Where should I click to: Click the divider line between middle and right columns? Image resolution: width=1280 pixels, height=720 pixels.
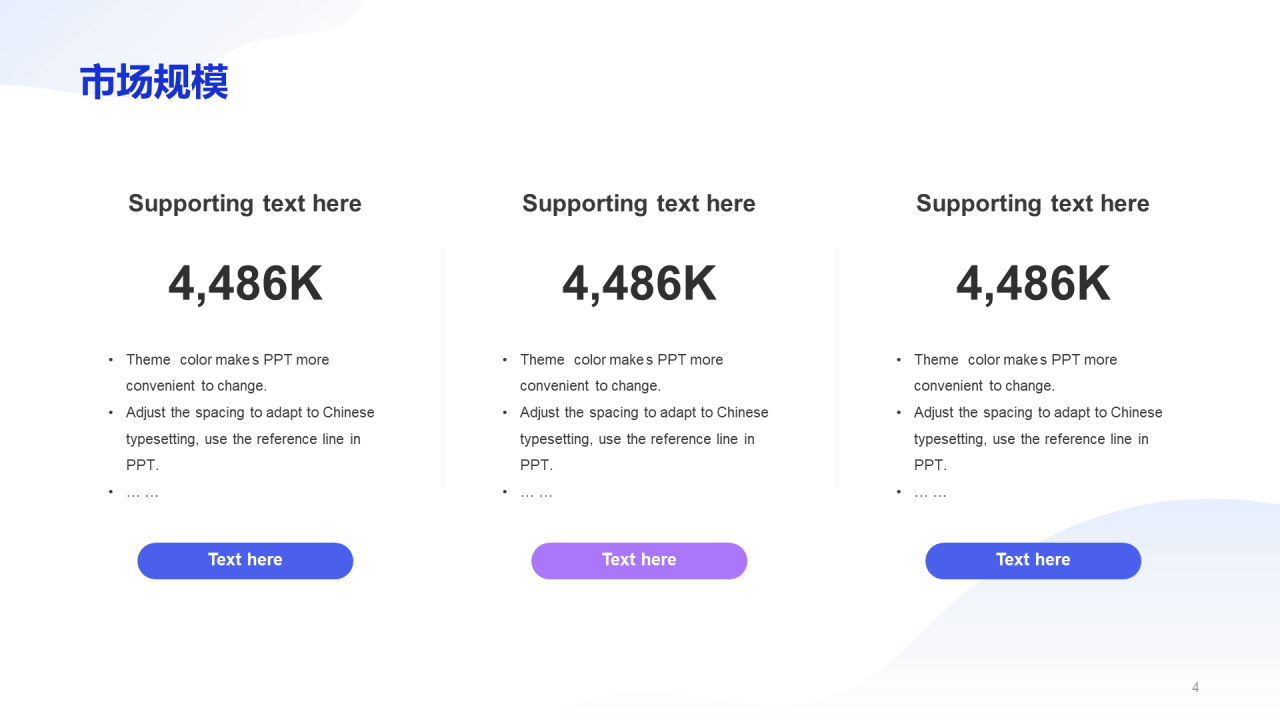coord(837,368)
